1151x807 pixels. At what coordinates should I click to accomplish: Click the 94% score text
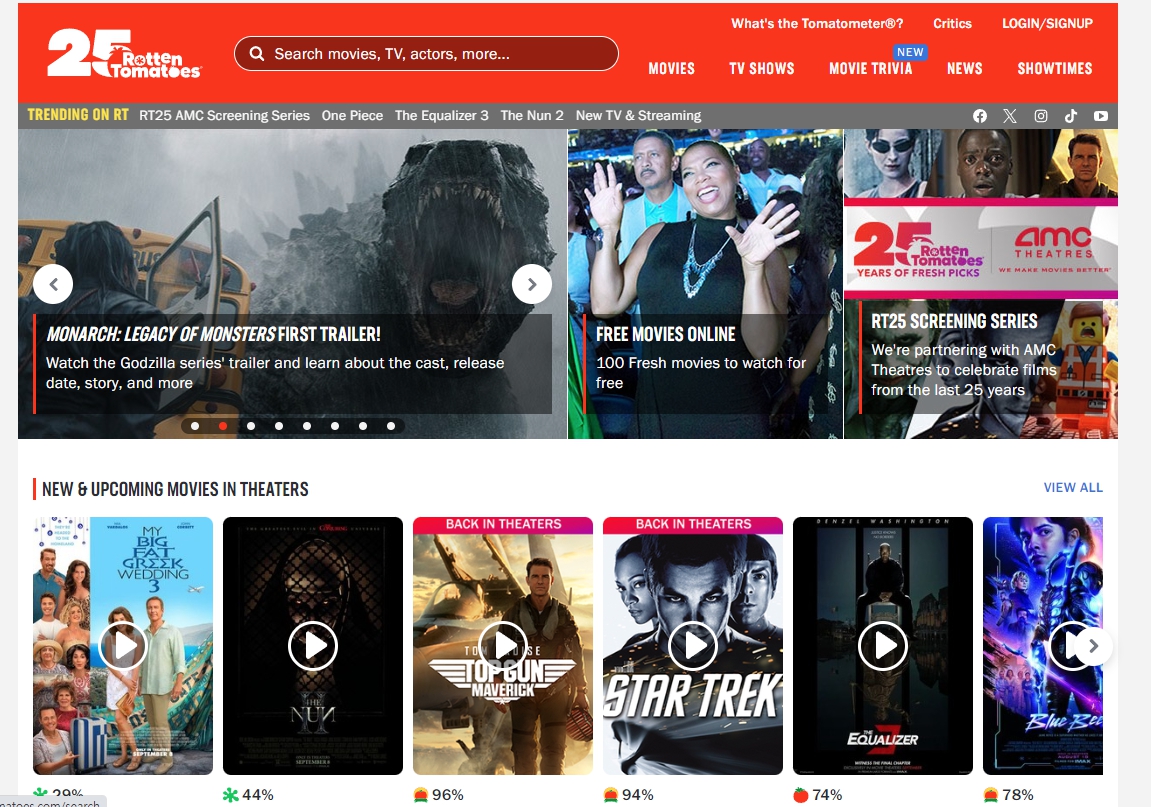click(637, 795)
